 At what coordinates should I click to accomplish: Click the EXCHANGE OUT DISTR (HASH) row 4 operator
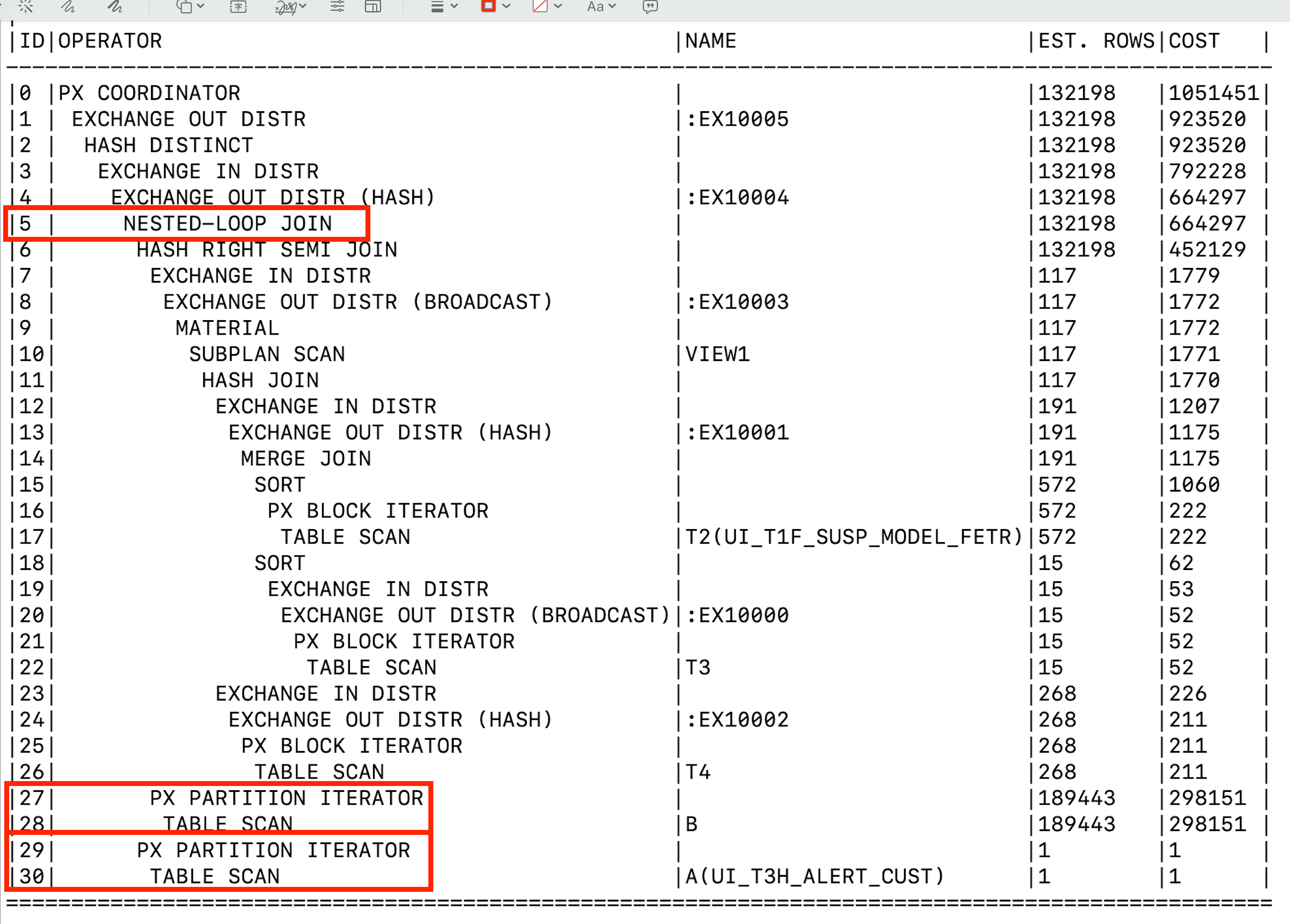[273, 197]
